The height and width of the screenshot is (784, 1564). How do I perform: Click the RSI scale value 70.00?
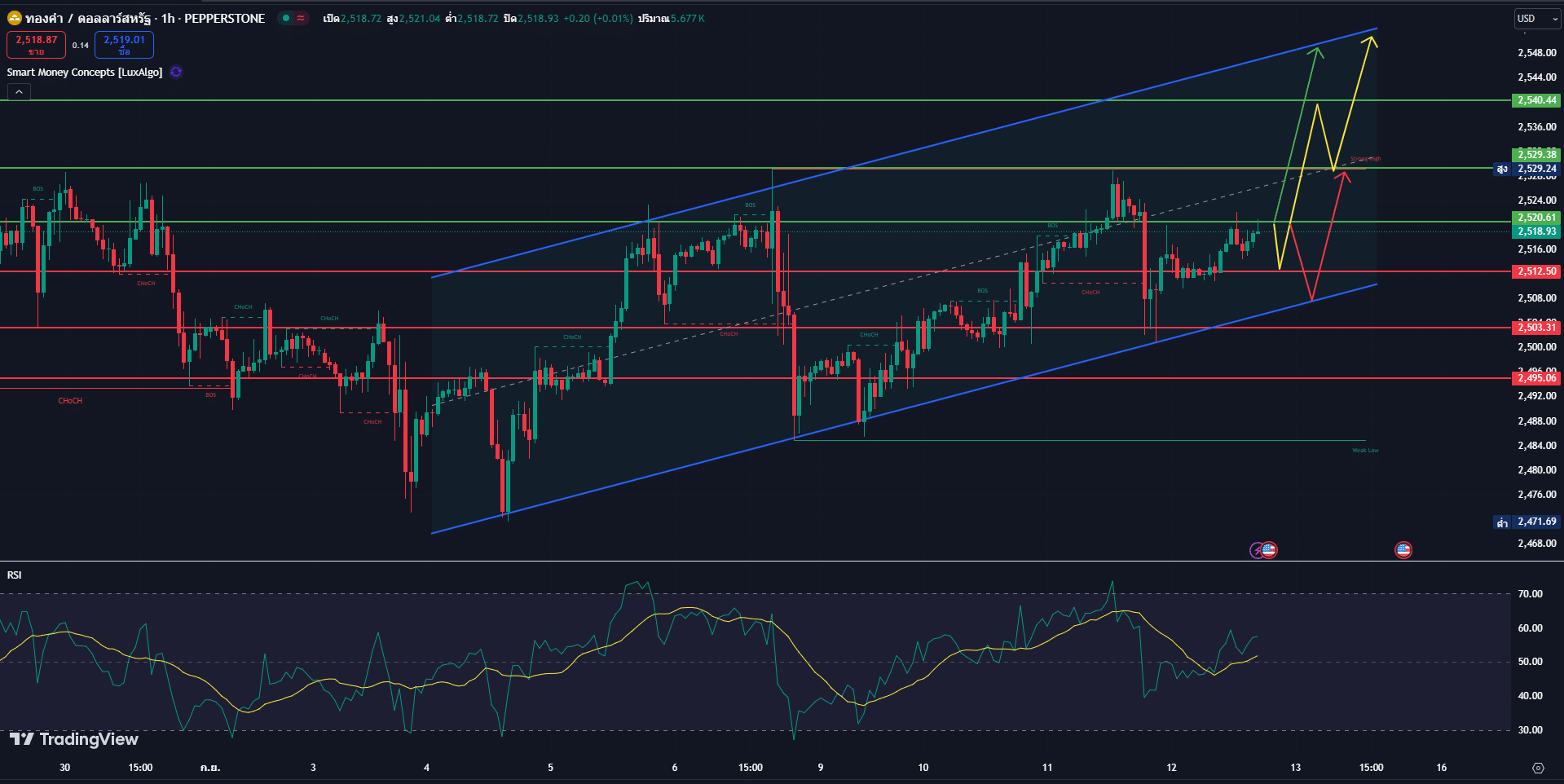[x=1531, y=594]
